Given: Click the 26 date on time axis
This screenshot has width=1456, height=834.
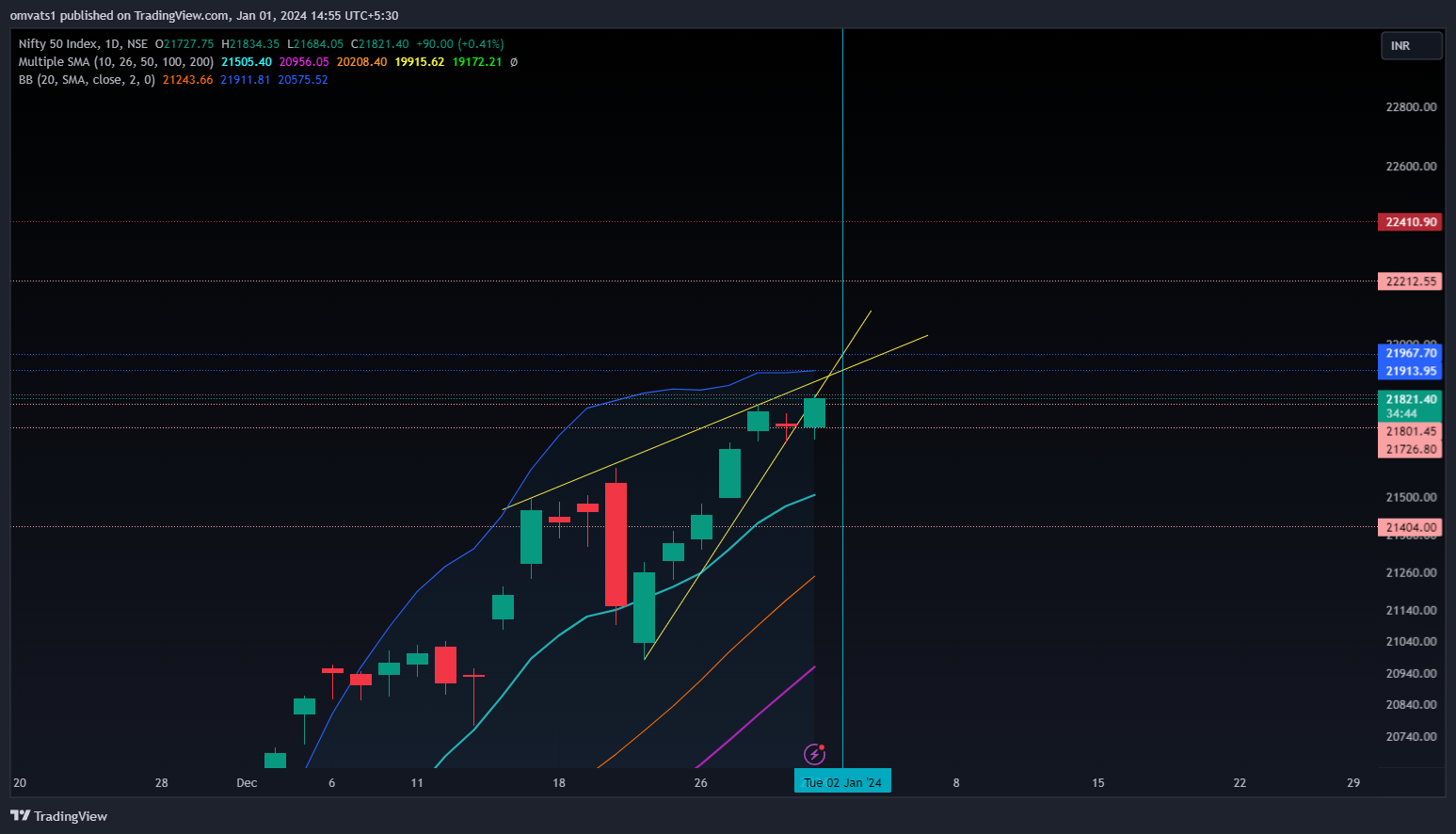Looking at the screenshot, I should tap(700, 783).
